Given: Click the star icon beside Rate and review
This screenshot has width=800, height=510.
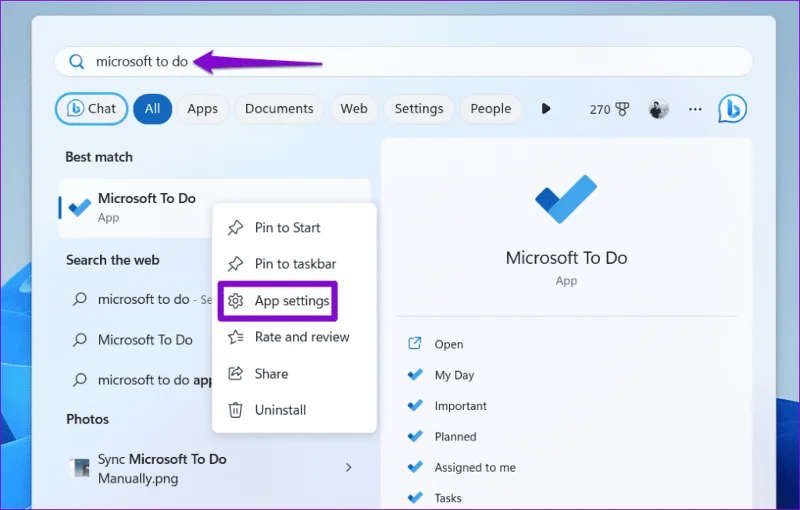Looking at the screenshot, I should [235, 337].
